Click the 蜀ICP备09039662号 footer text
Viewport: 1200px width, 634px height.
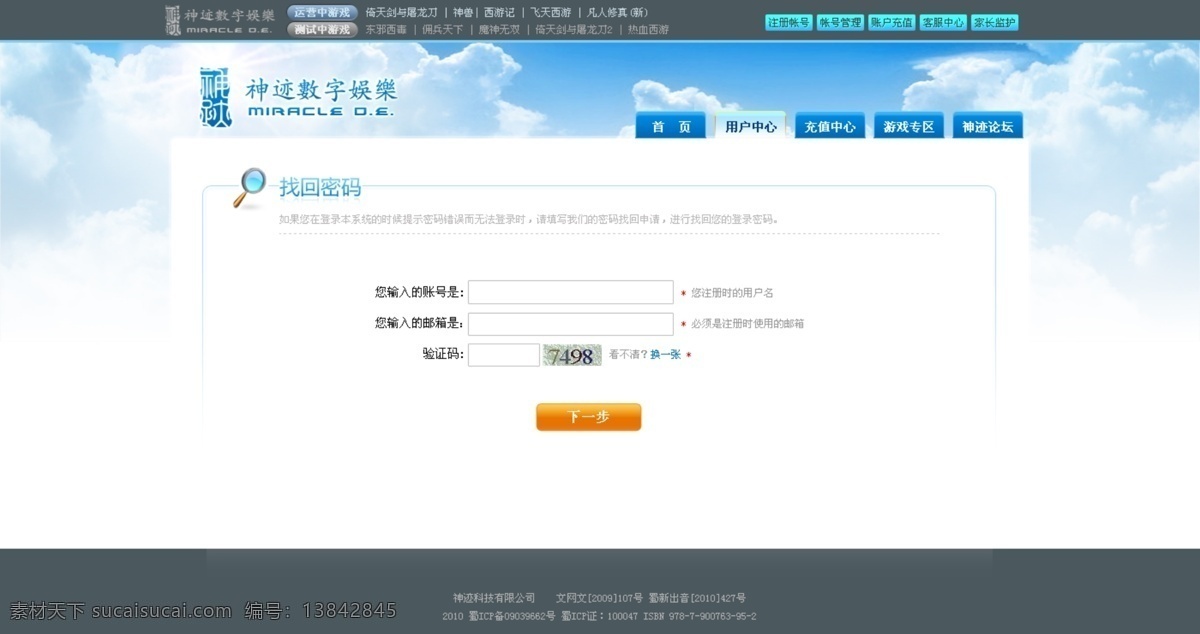[x=510, y=617]
